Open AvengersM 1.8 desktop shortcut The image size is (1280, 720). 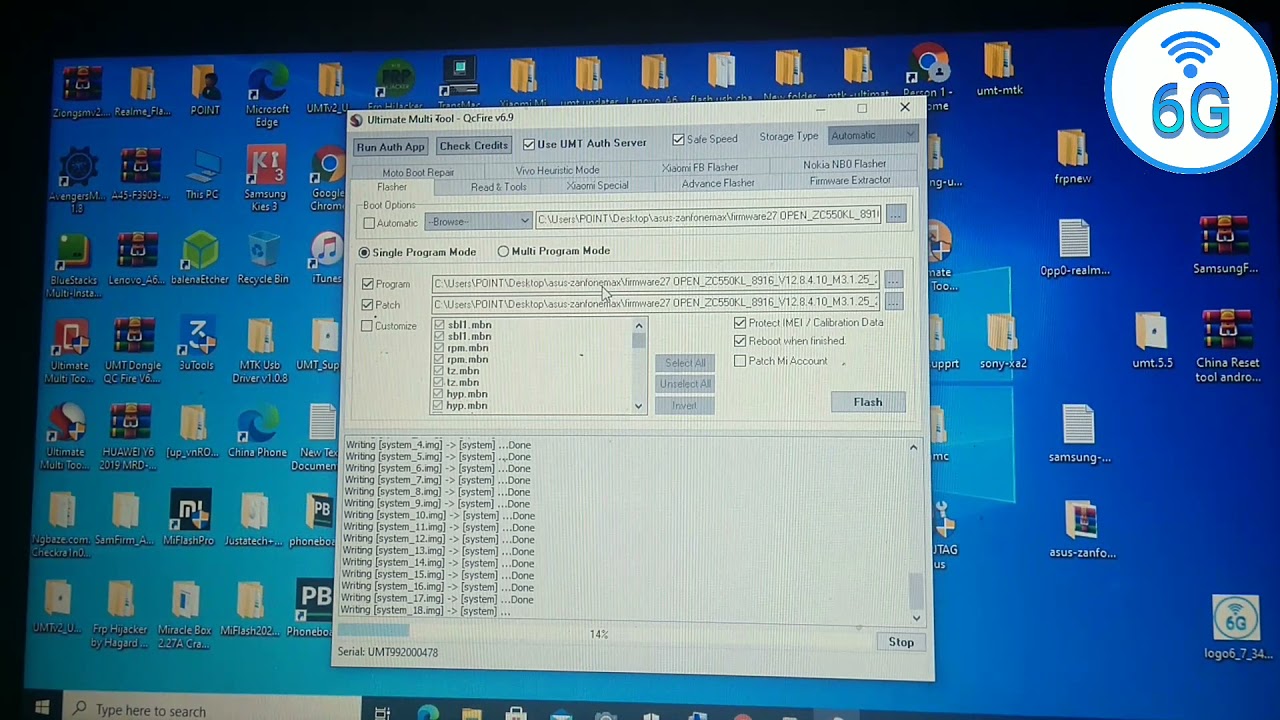pos(76,181)
